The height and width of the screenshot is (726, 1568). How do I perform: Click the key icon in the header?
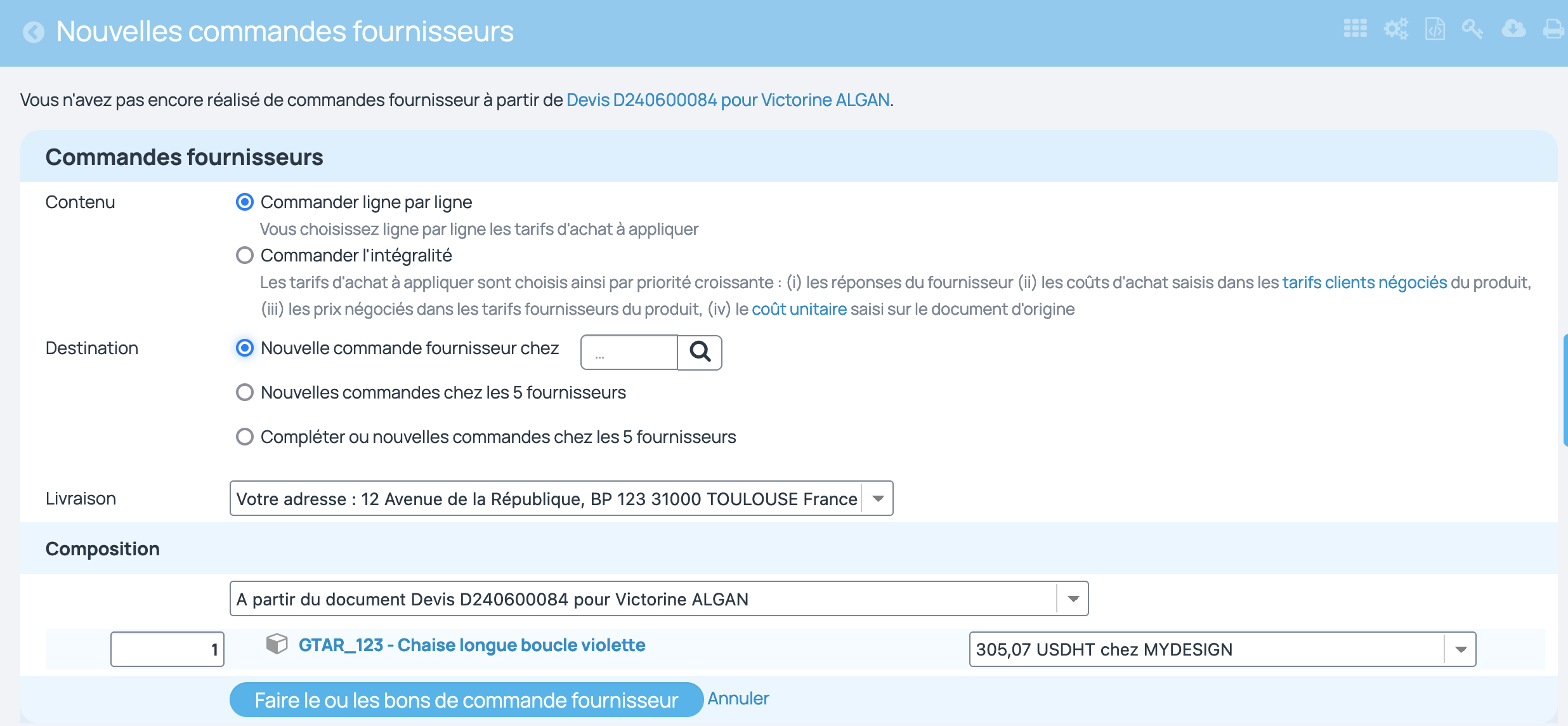1473,29
